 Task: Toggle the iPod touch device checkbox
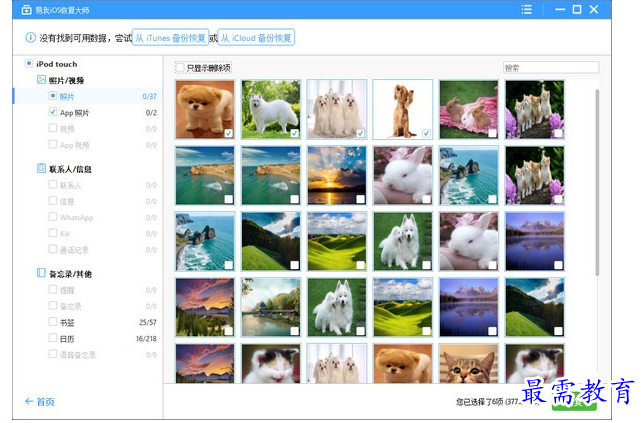29,63
